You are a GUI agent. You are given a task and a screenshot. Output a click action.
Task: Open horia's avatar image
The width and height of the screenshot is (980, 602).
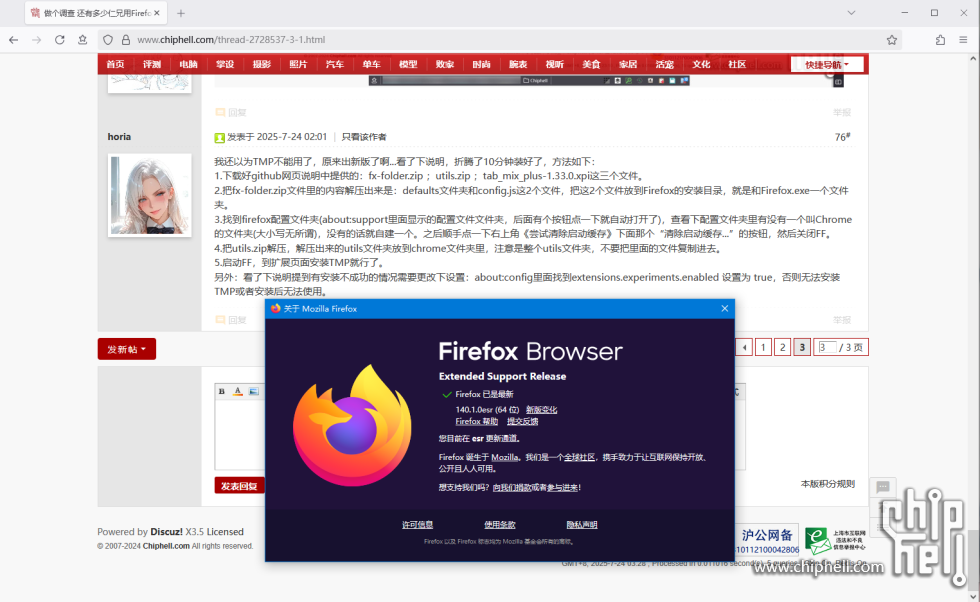pyautogui.click(x=149, y=195)
